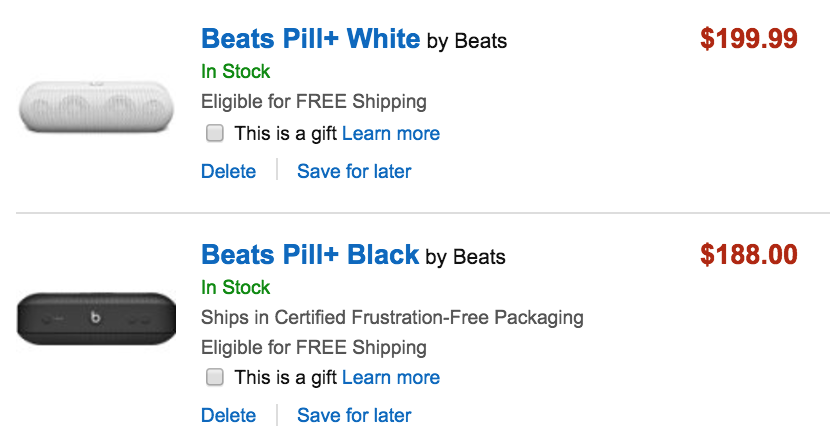Click In Stock under Beats Pill+ Black
Screen dimensions: 830x448
(235, 287)
